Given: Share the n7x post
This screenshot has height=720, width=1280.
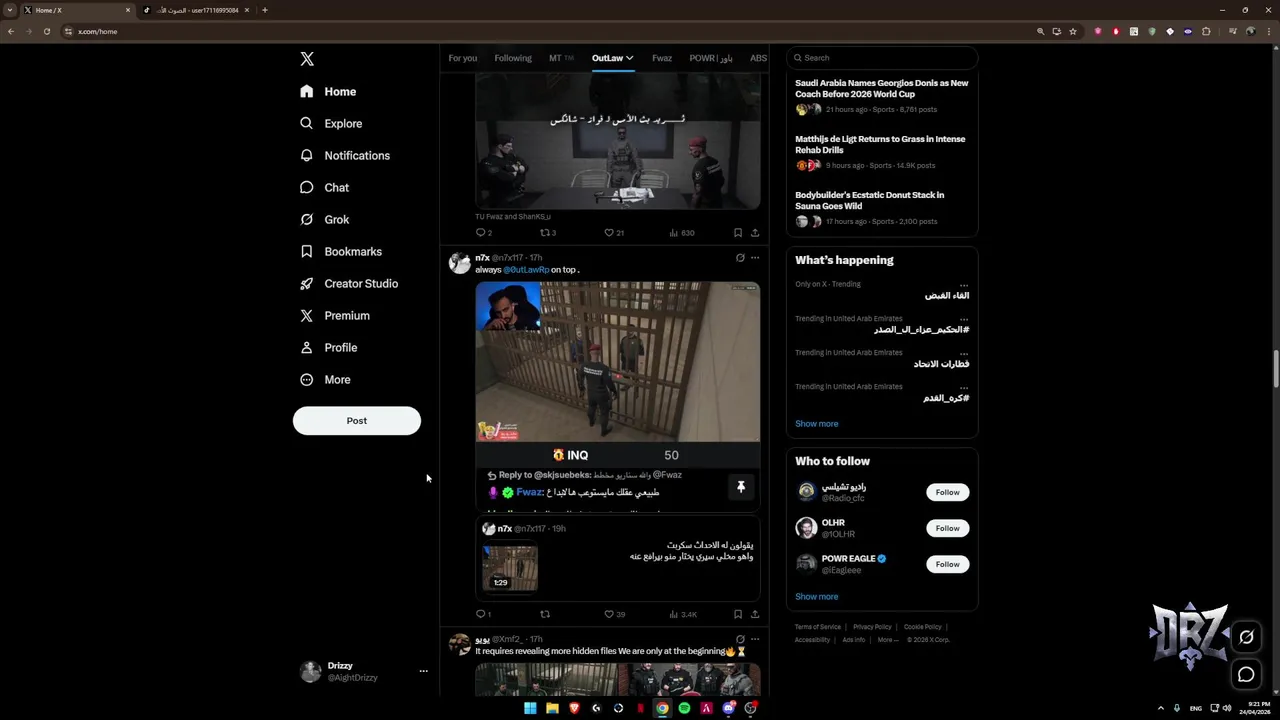Looking at the screenshot, I should tap(755, 614).
